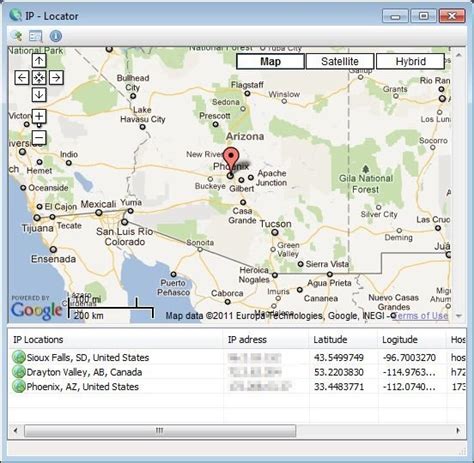Click longitude value -112.0740...
The height and width of the screenshot is (463, 474).
point(409,387)
